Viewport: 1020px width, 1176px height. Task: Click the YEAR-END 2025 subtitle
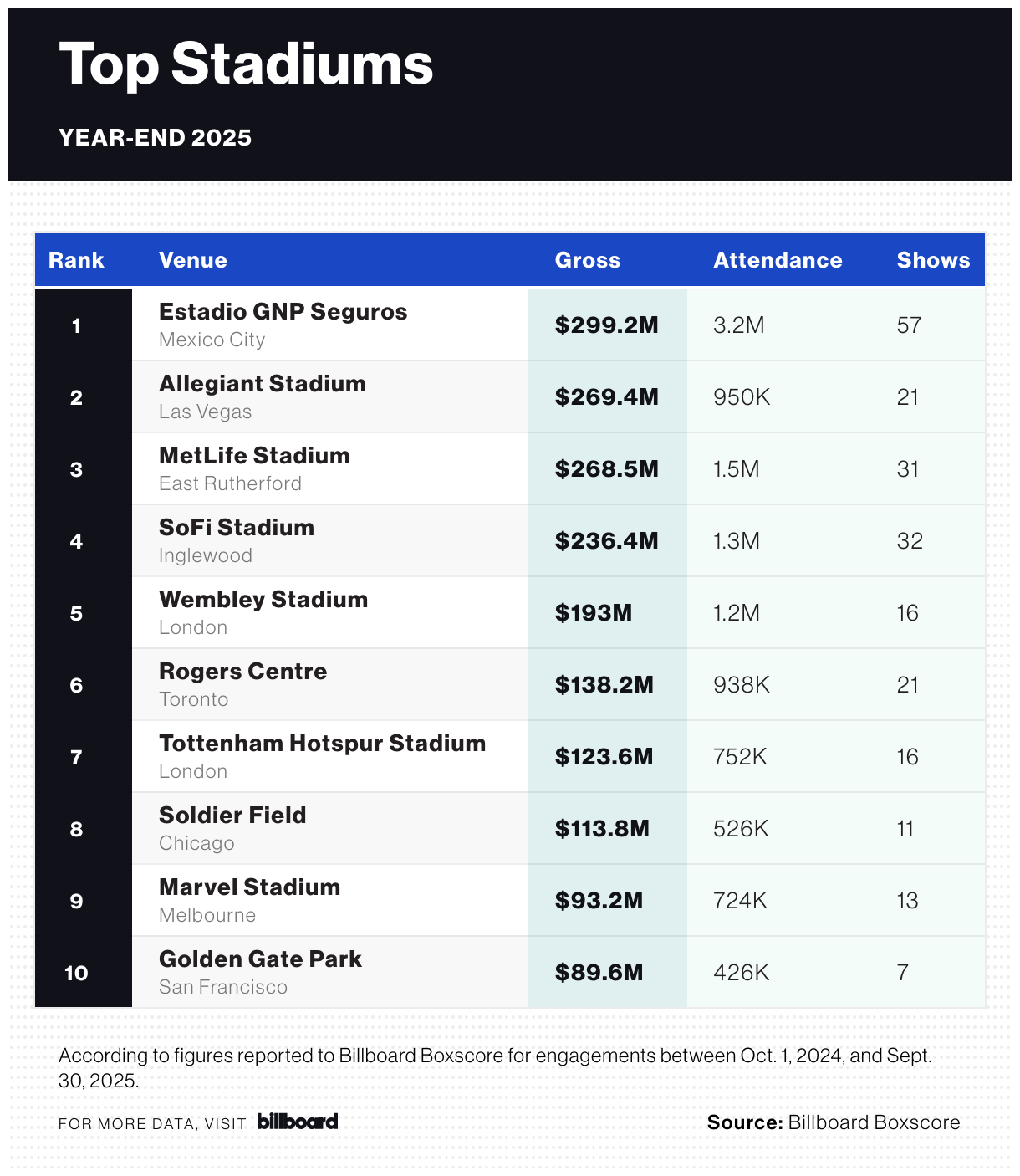click(x=156, y=137)
